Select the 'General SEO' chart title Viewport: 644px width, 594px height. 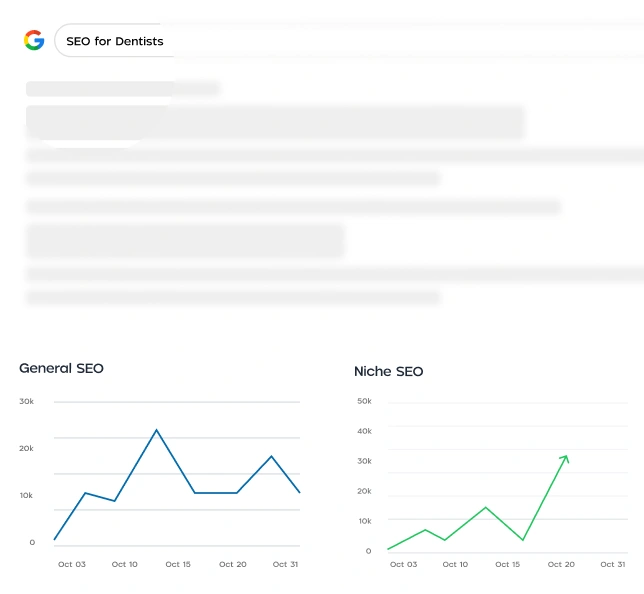tap(61, 368)
